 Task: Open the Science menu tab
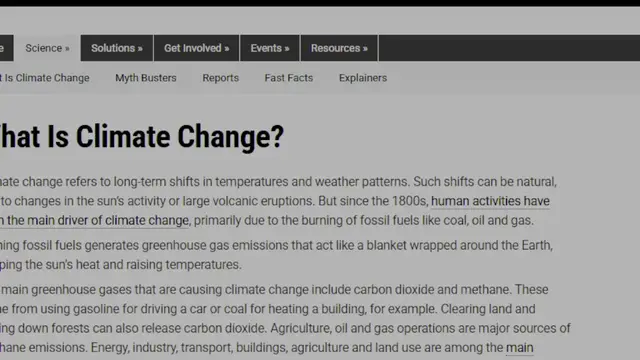click(47, 48)
